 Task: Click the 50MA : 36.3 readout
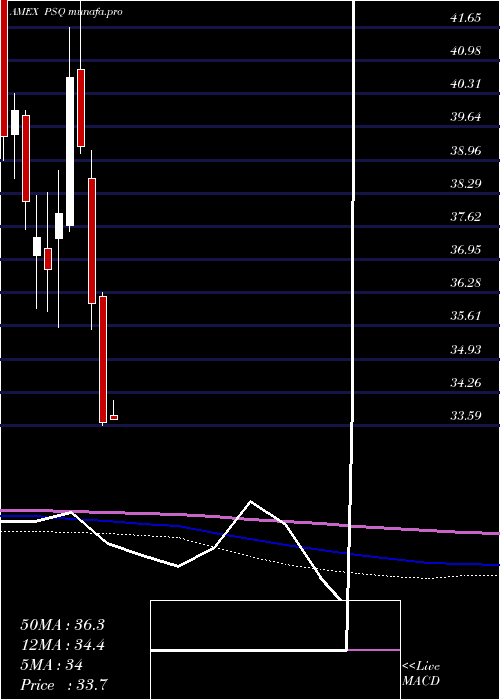62,625
